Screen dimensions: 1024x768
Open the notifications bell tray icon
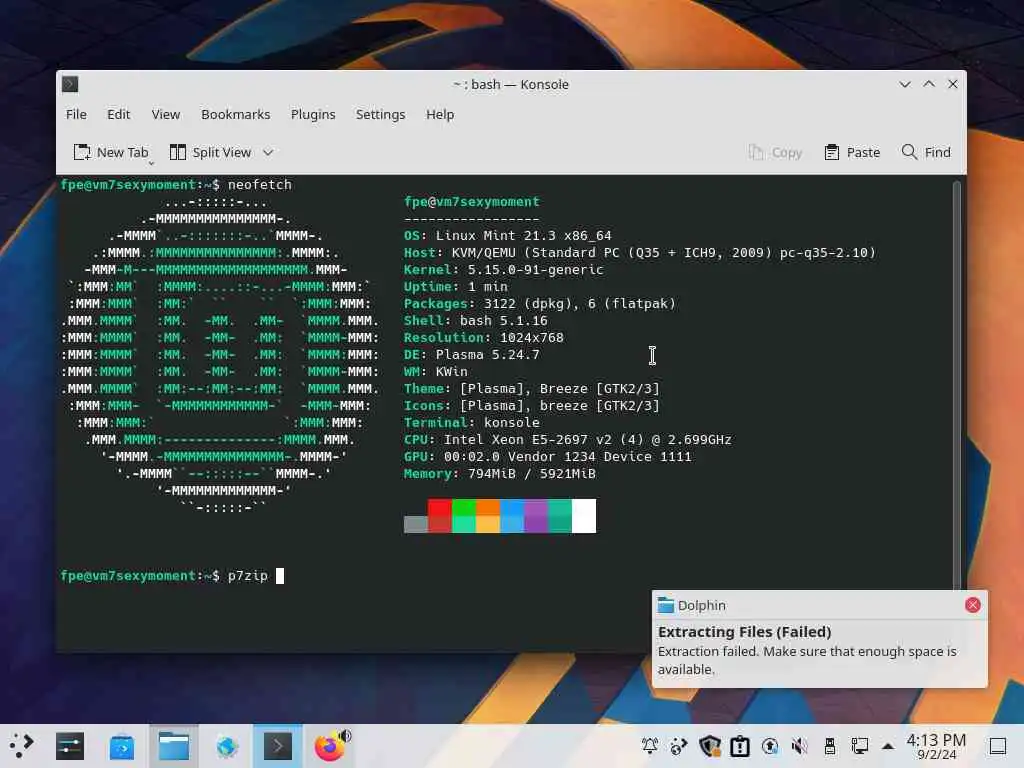[650, 746]
